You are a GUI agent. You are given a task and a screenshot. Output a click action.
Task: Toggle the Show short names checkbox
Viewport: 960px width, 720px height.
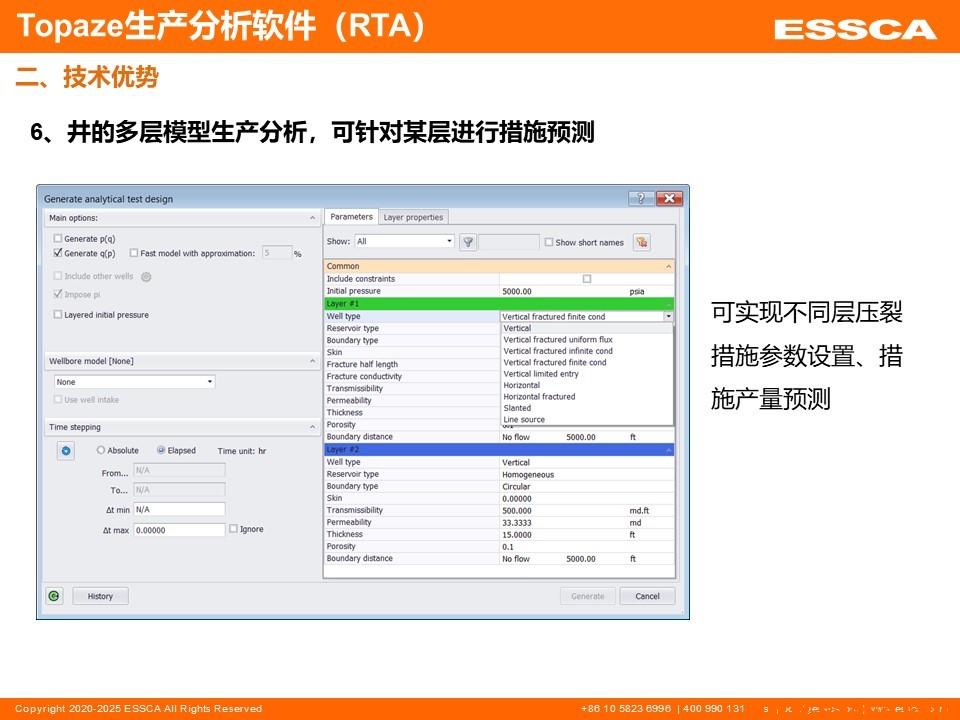tap(548, 242)
